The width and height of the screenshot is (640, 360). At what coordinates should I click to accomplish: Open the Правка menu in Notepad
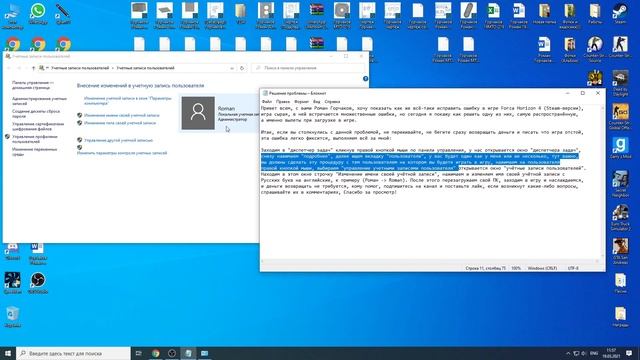click(x=282, y=102)
